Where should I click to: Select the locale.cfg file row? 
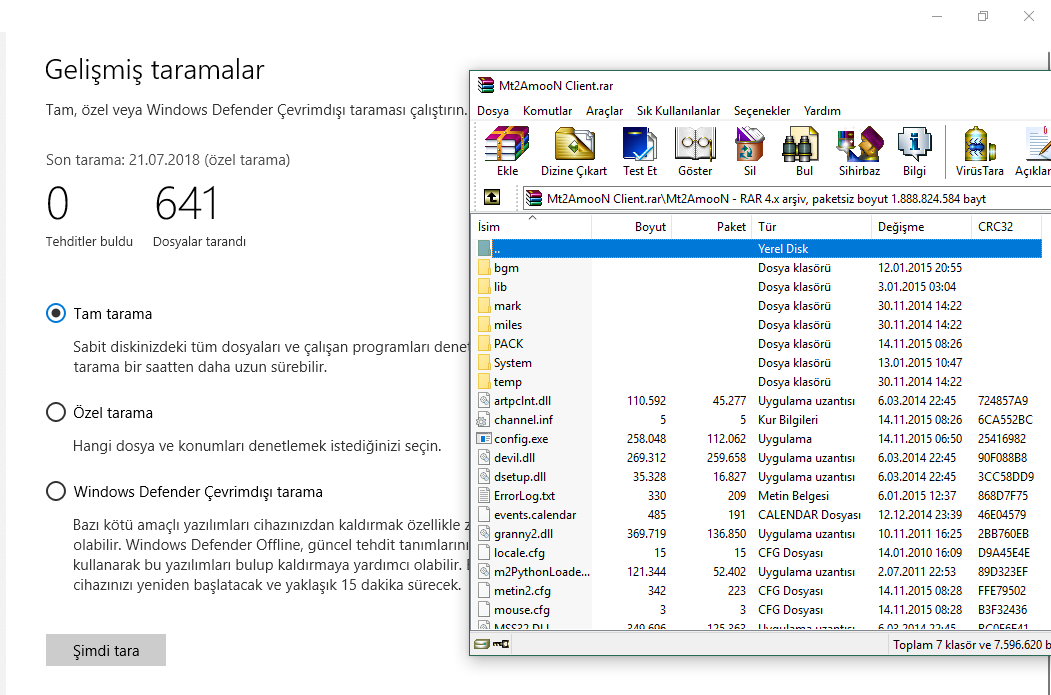(759, 553)
